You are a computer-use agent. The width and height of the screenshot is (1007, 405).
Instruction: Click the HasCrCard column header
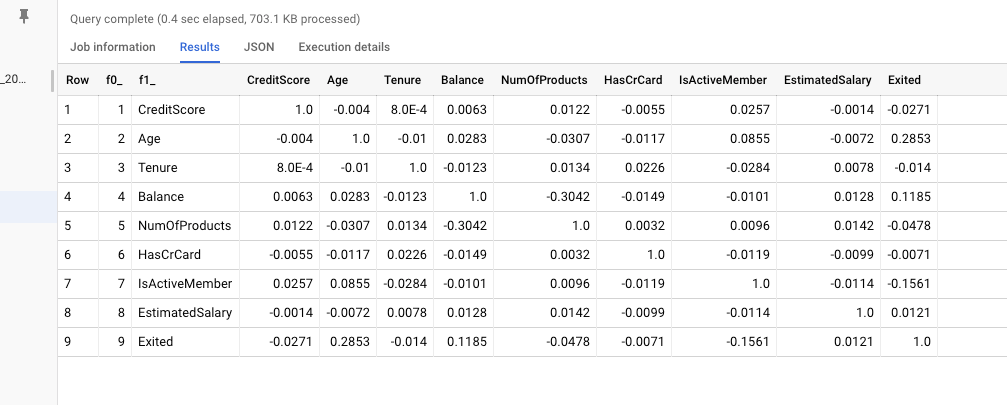click(632, 80)
